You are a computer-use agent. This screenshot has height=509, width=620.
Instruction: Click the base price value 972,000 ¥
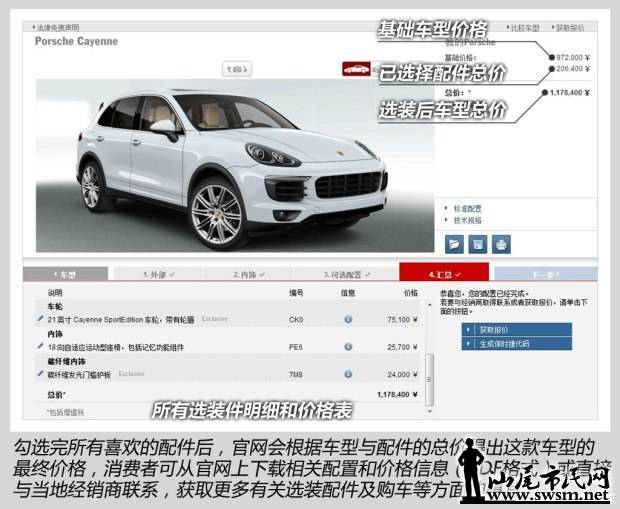[573, 58]
